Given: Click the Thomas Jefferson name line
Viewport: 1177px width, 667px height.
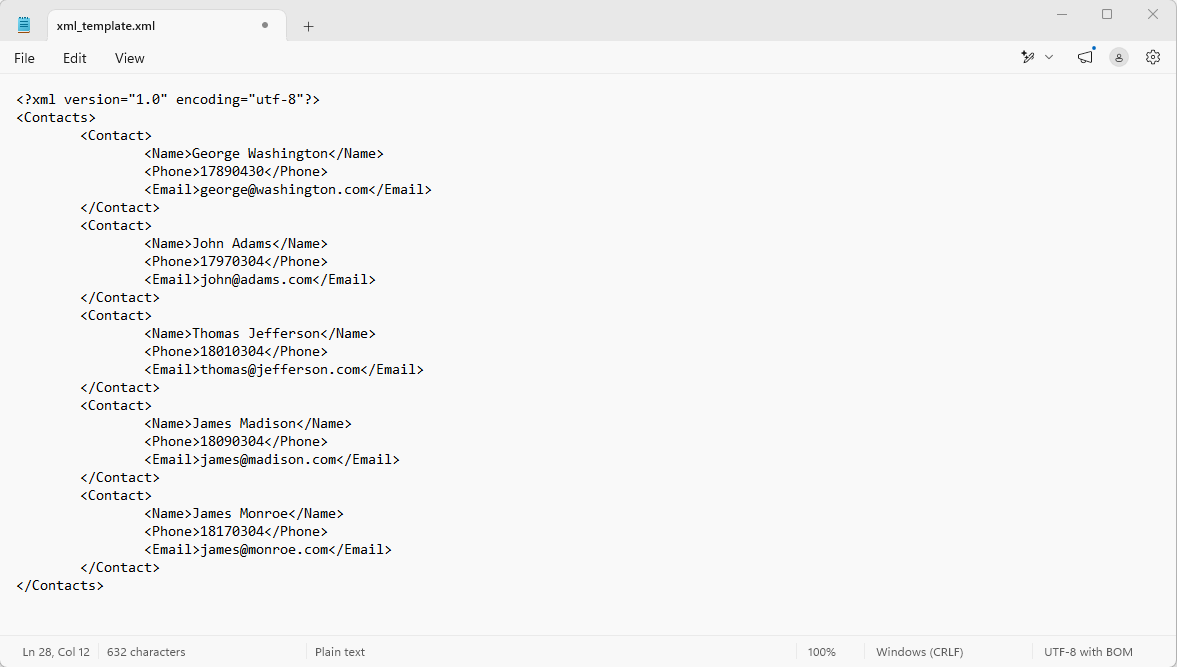Looking at the screenshot, I should pyautogui.click(x=260, y=333).
